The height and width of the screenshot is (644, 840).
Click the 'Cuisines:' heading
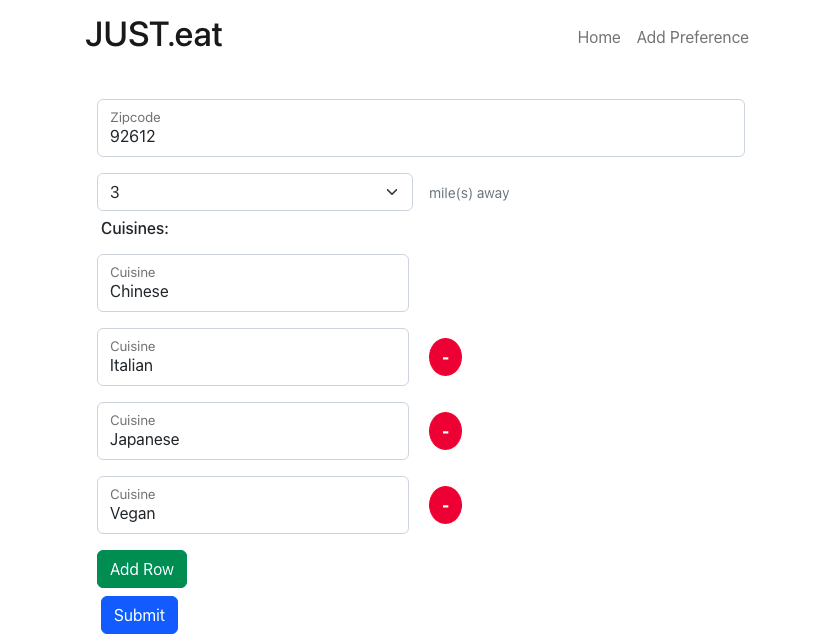pyautogui.click(x=135, y=228)
